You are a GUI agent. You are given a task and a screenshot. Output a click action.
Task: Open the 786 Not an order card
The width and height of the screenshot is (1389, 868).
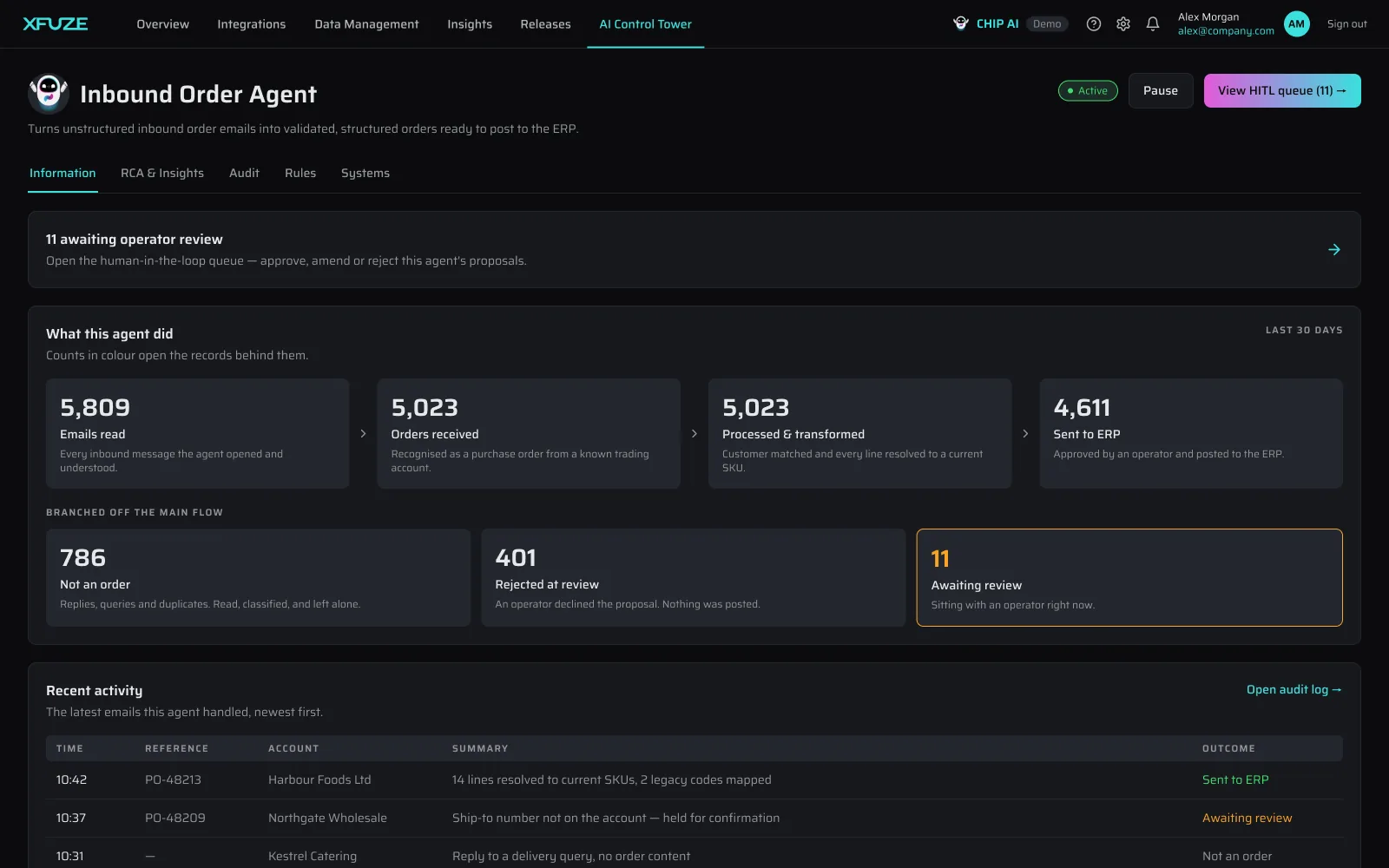(258, 577)
